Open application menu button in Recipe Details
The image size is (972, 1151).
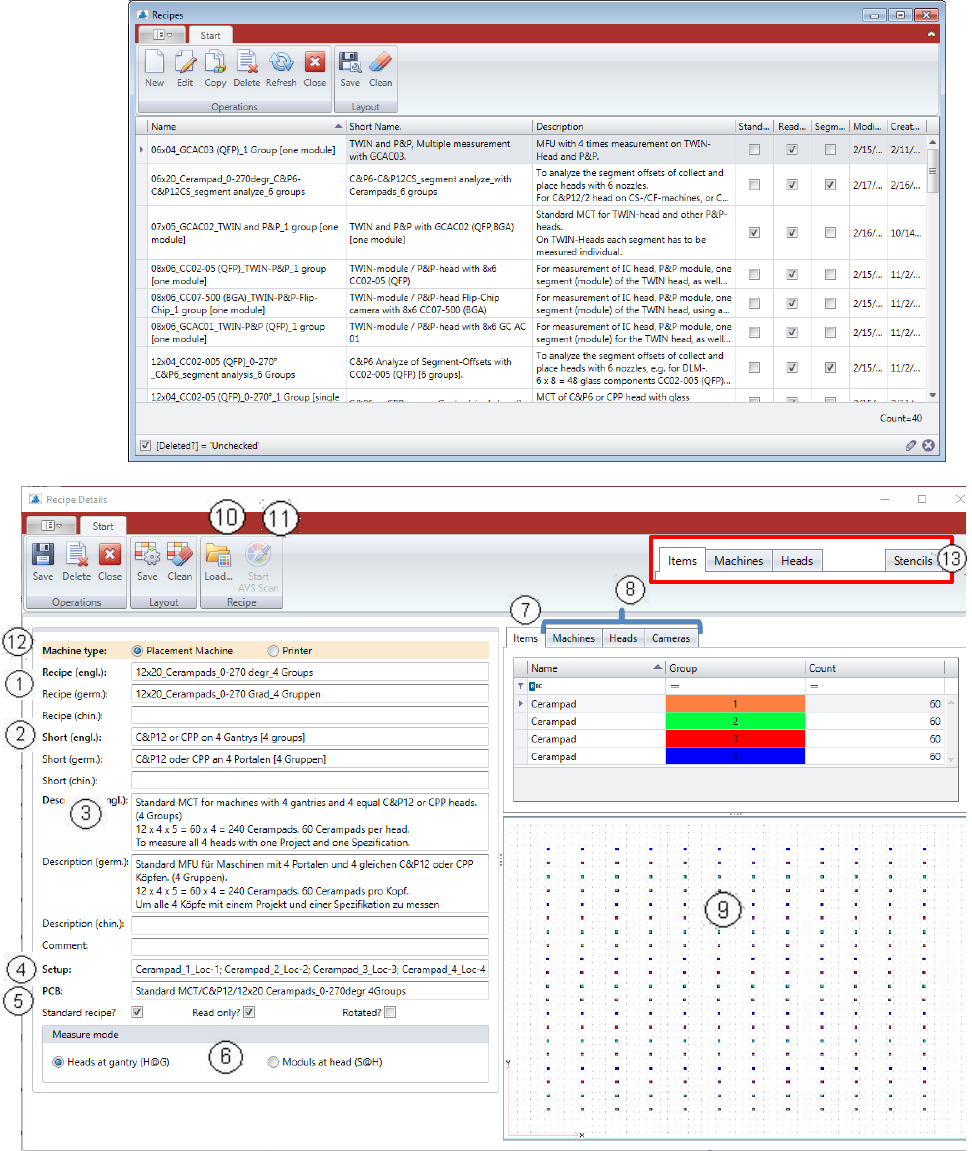[51, 526]
